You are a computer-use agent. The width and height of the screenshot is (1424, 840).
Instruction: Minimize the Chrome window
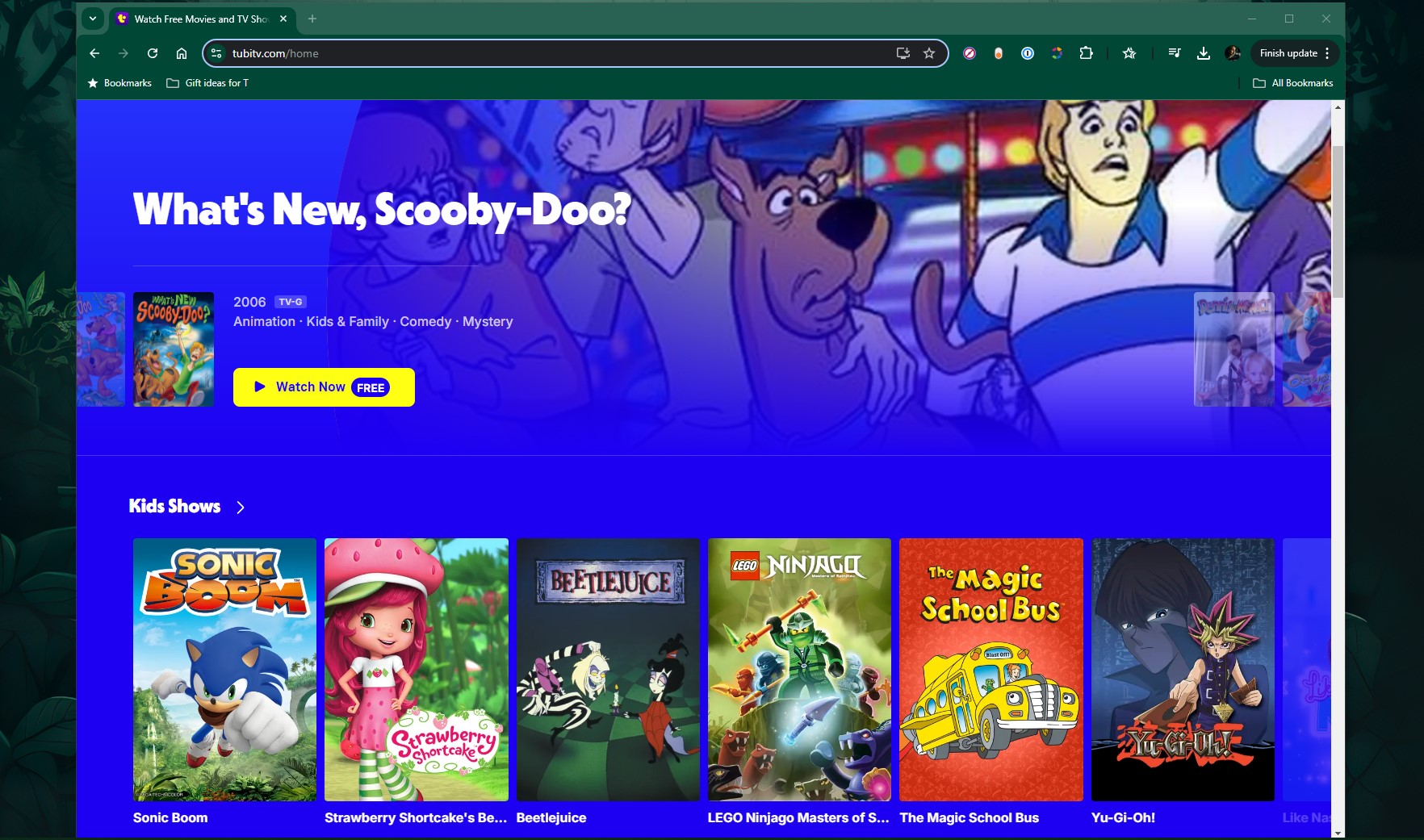tap(1252, 19)
